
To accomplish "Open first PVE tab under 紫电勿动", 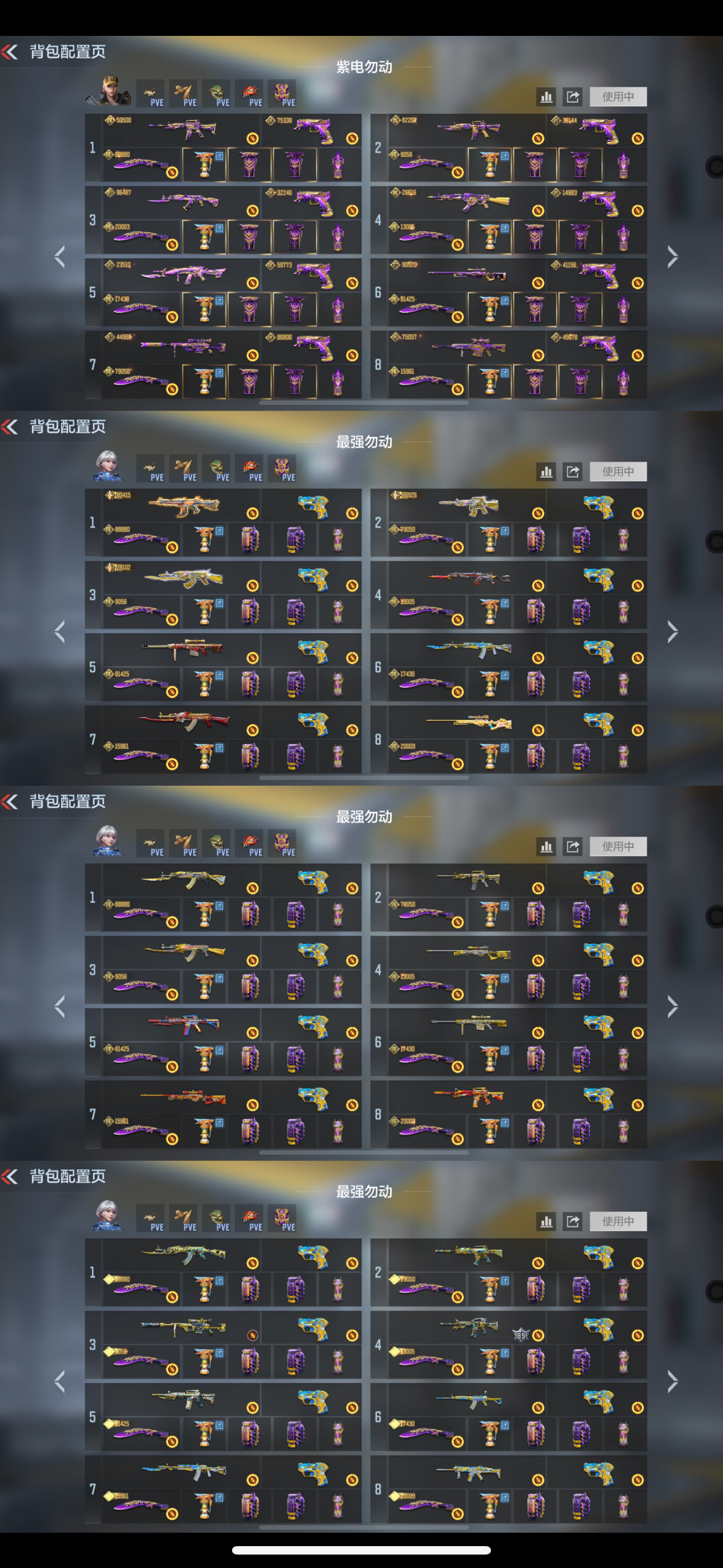I will tap(150, 94).
